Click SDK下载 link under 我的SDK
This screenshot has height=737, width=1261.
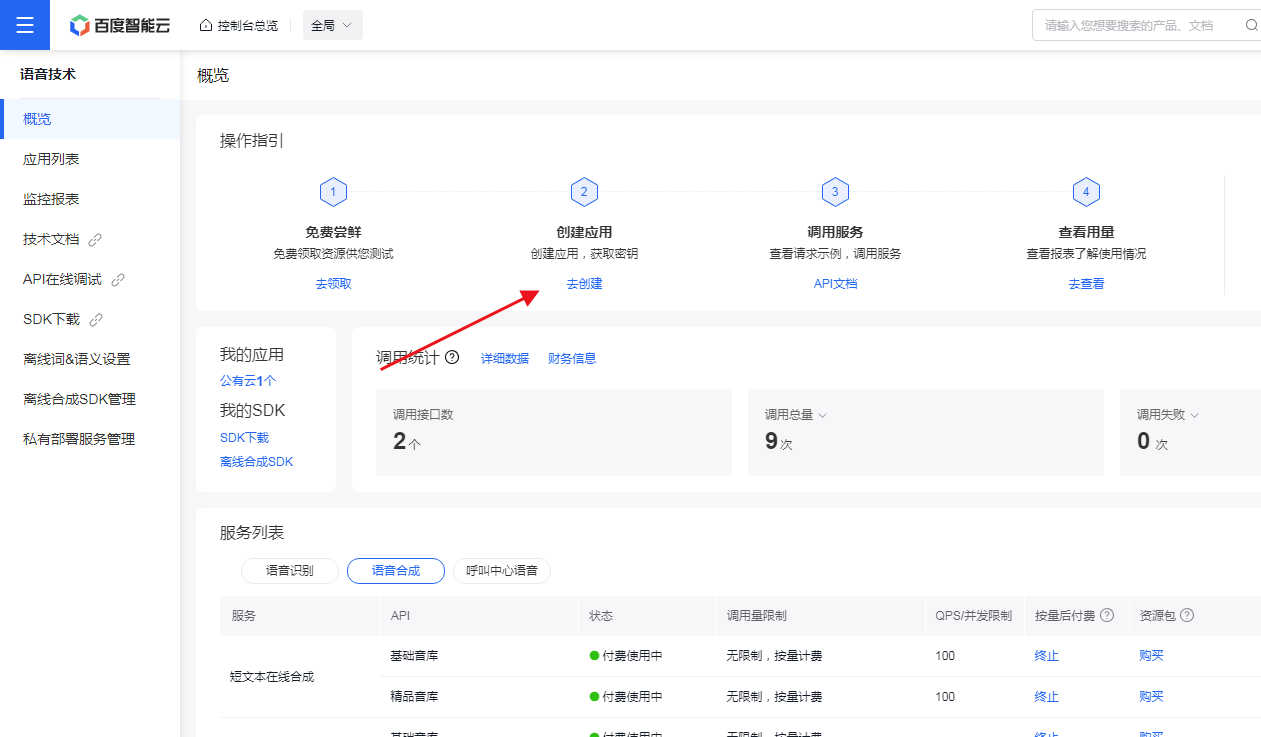click(244, 438)
